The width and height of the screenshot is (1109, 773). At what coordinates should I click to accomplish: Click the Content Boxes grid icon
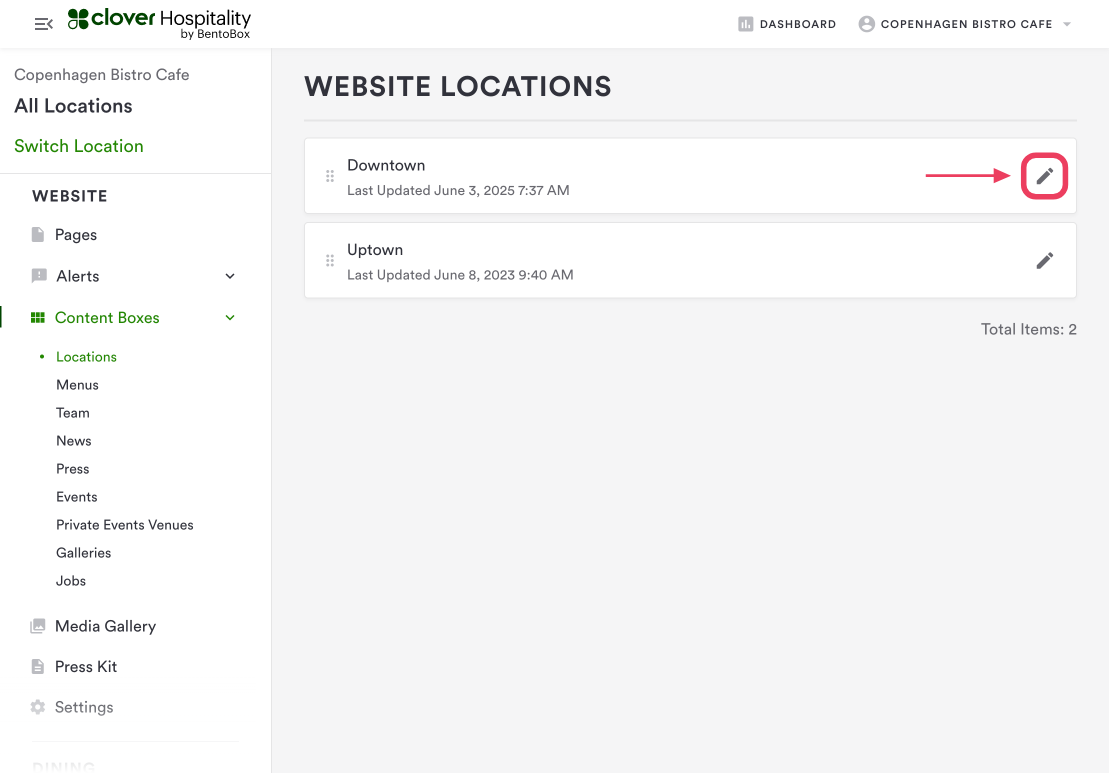coord(37,318)
